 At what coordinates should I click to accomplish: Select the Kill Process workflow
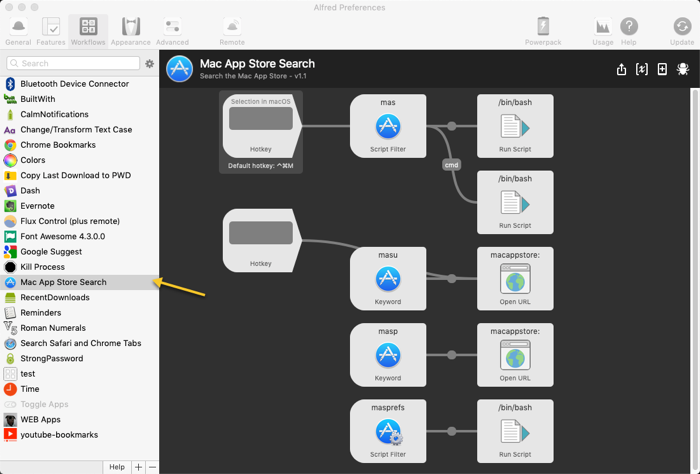coord(79,267)
